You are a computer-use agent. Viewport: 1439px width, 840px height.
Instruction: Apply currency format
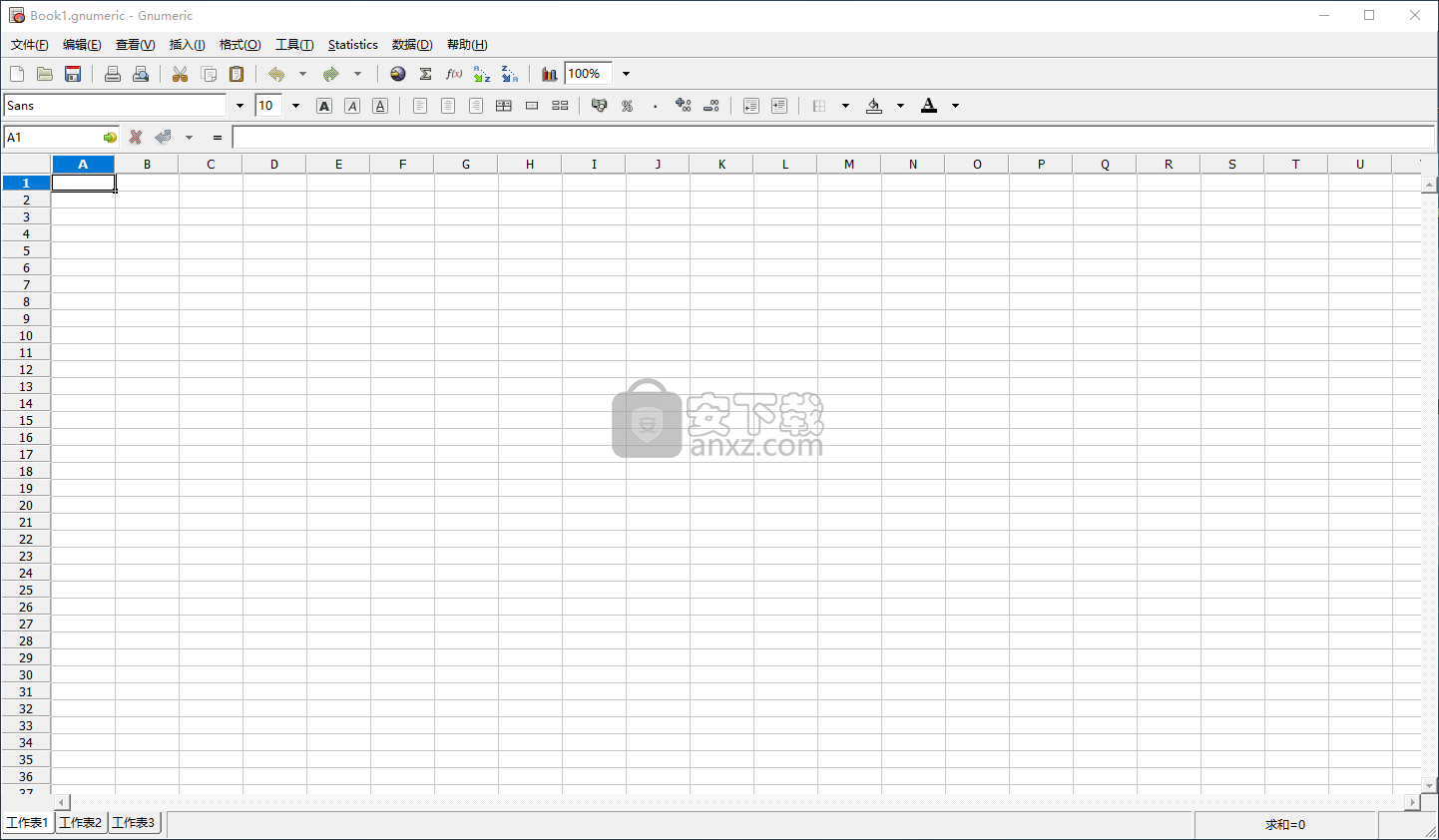[600, 106]
